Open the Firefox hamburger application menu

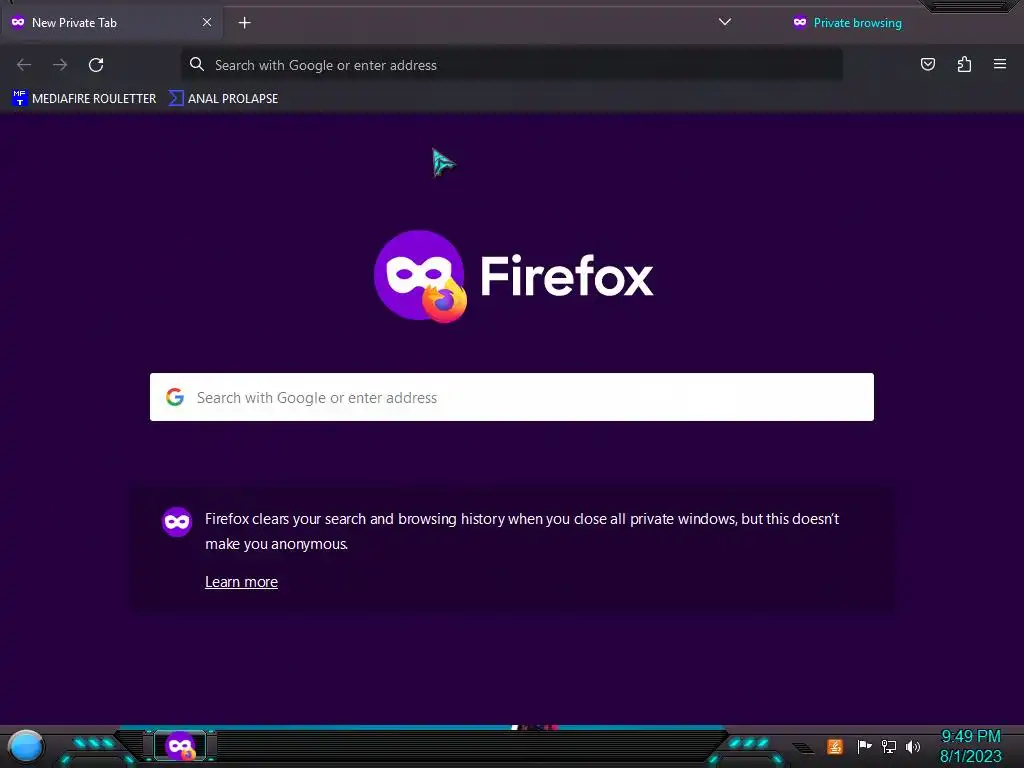[x=999, y=64]
